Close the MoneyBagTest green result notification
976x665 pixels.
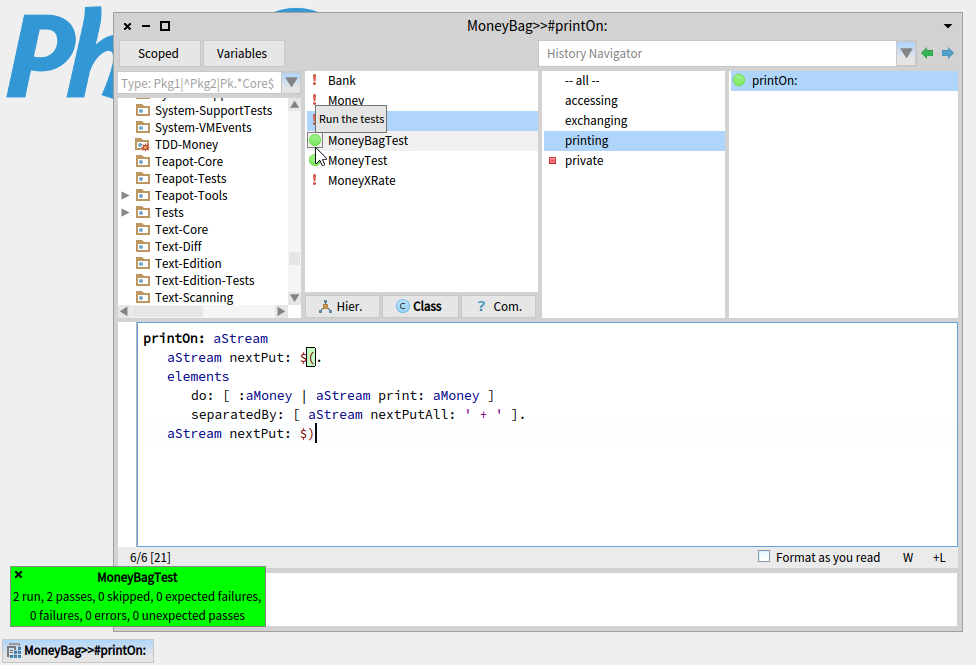[19, 575]
